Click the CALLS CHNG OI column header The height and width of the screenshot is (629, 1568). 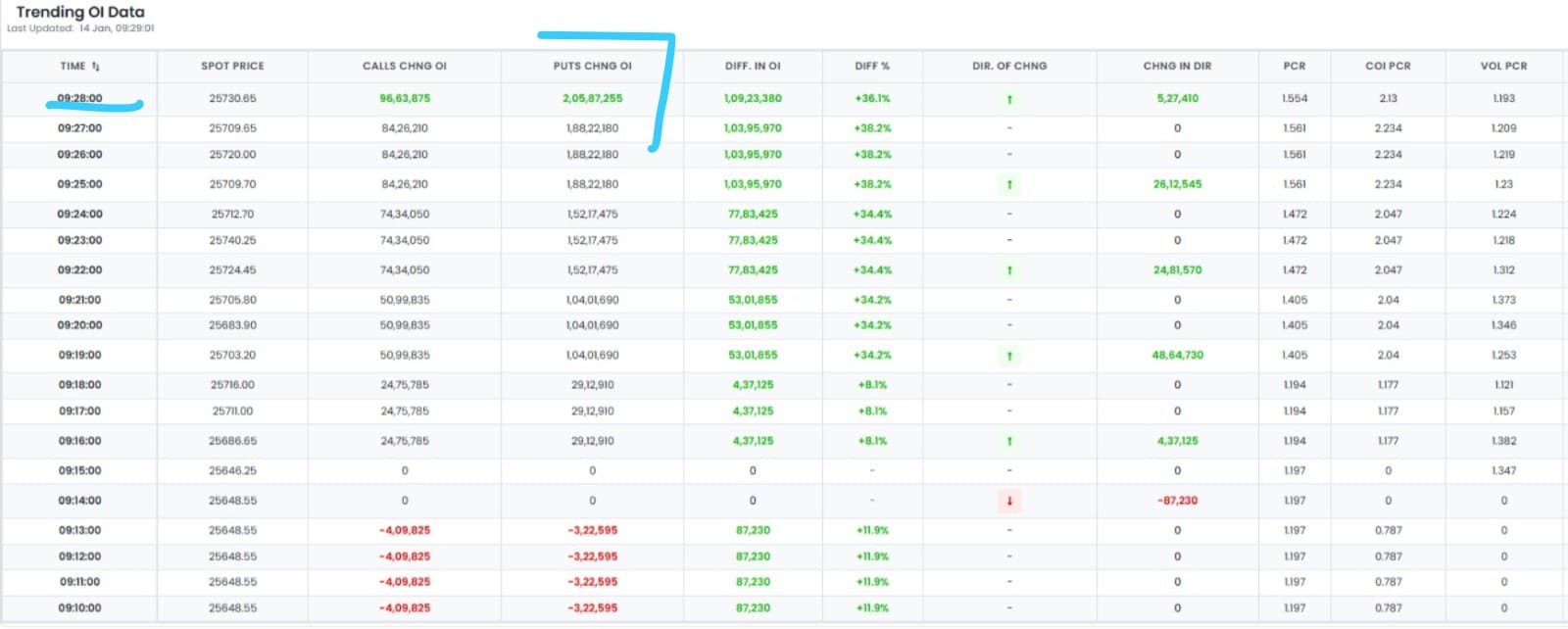(x=404, y=67)
